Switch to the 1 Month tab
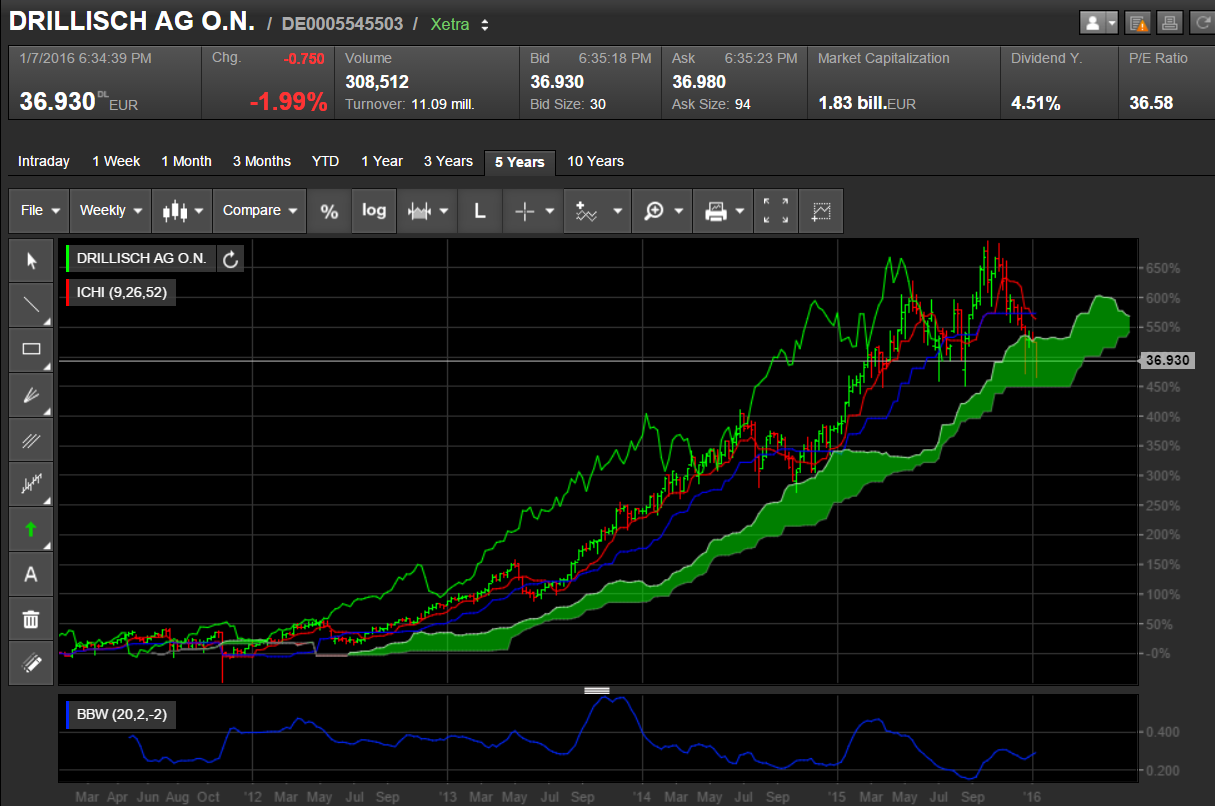Screen dimensions: 1215x806 coord(186,162)
